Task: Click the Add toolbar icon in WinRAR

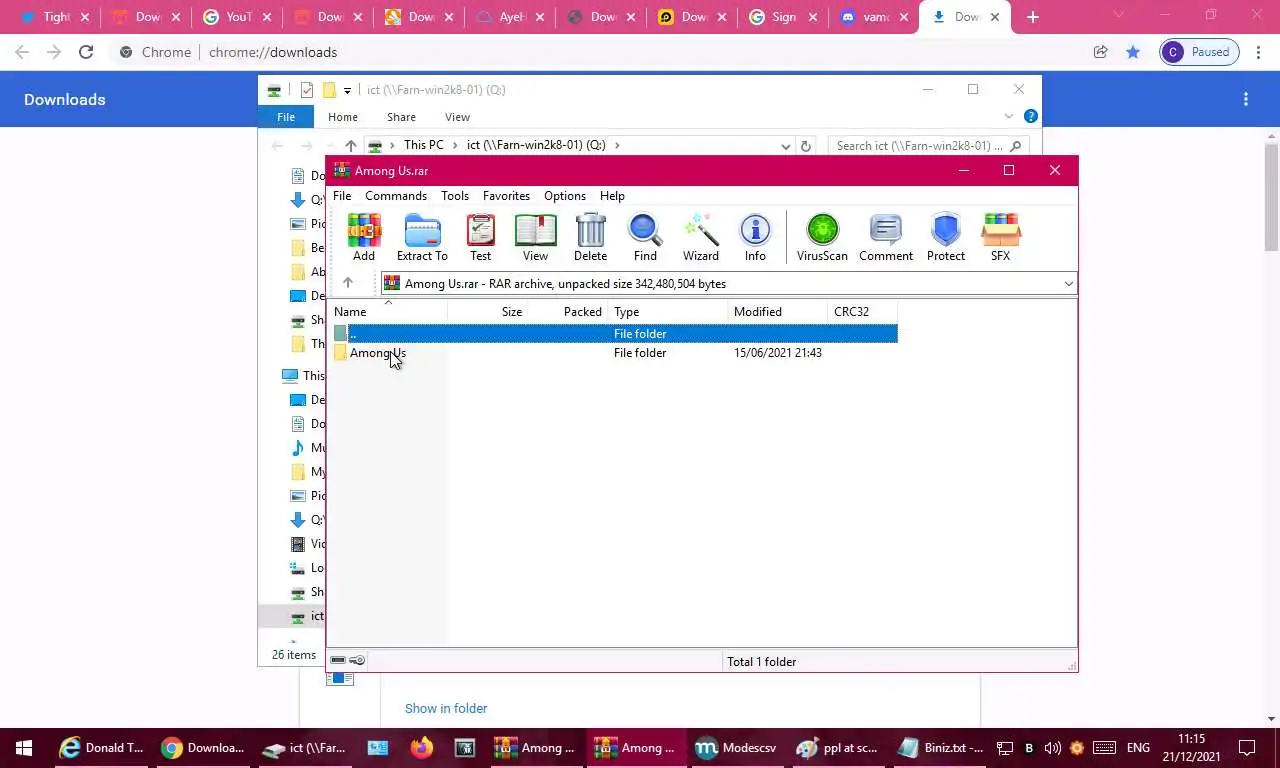Action: coord(364,237)
